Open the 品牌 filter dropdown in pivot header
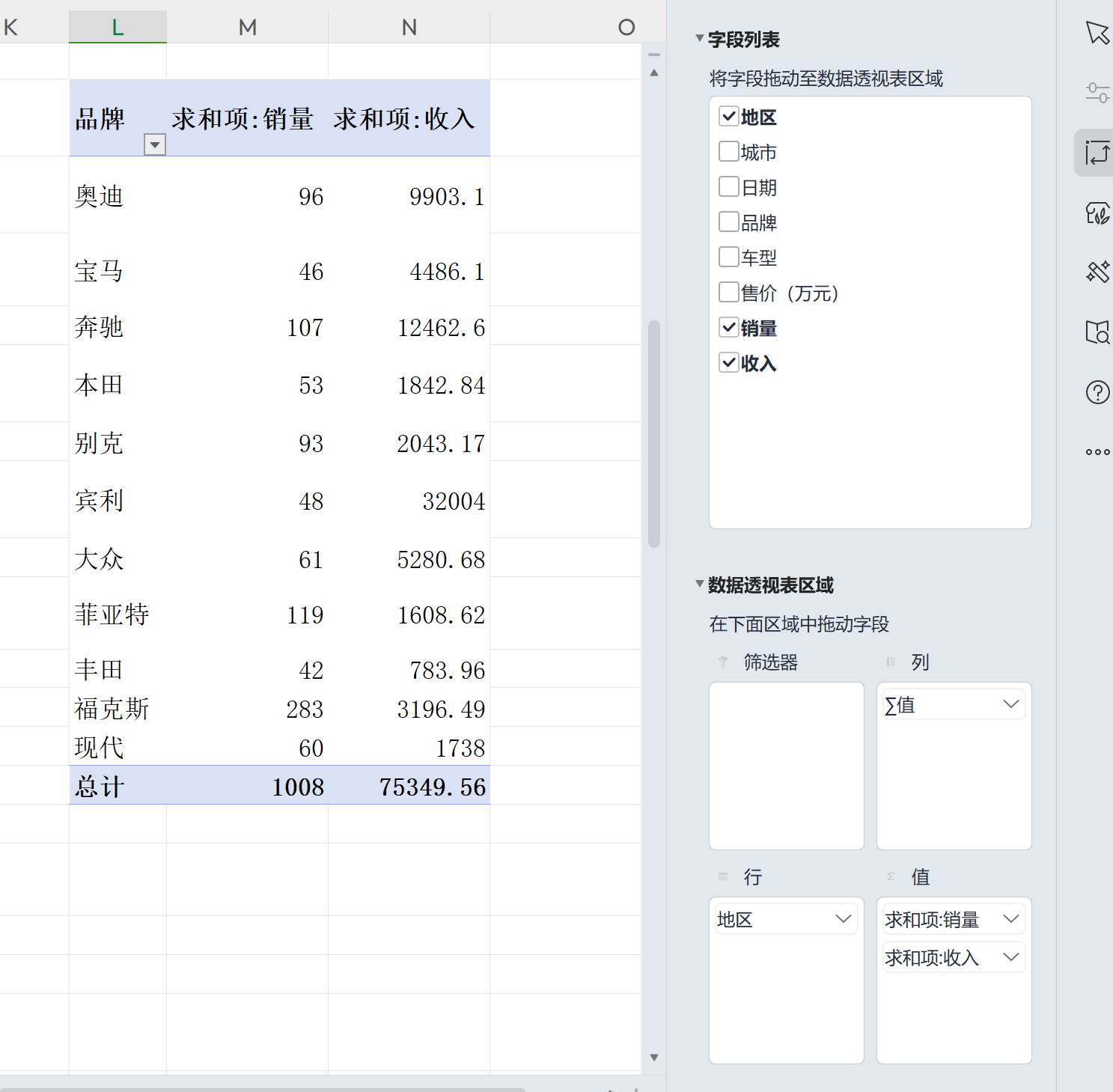The height and width of the screenshot is (1092, 1113). pyautogui.click(x=155, y=144)
